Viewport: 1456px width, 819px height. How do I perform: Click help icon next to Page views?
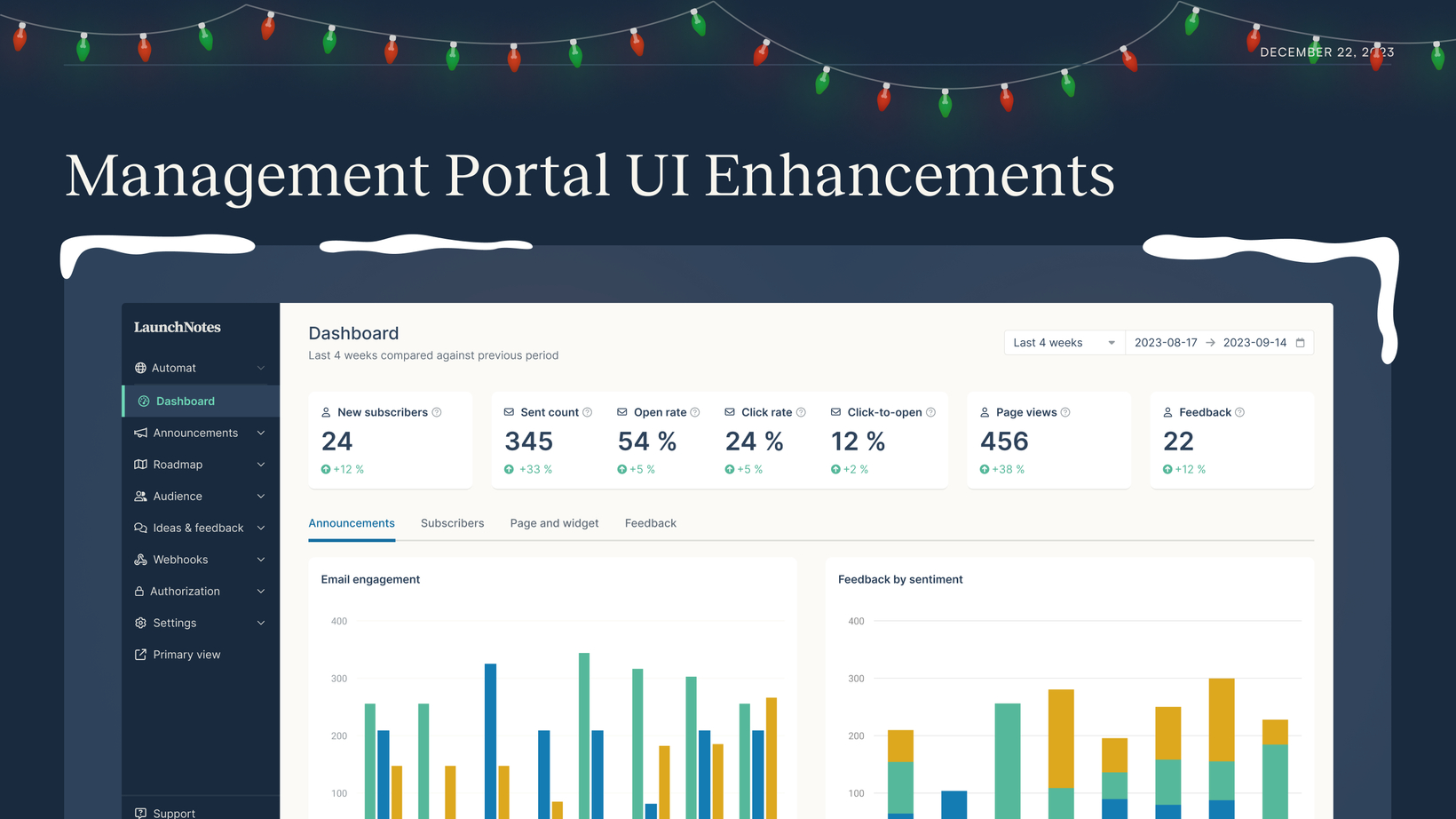point(1065,412)
